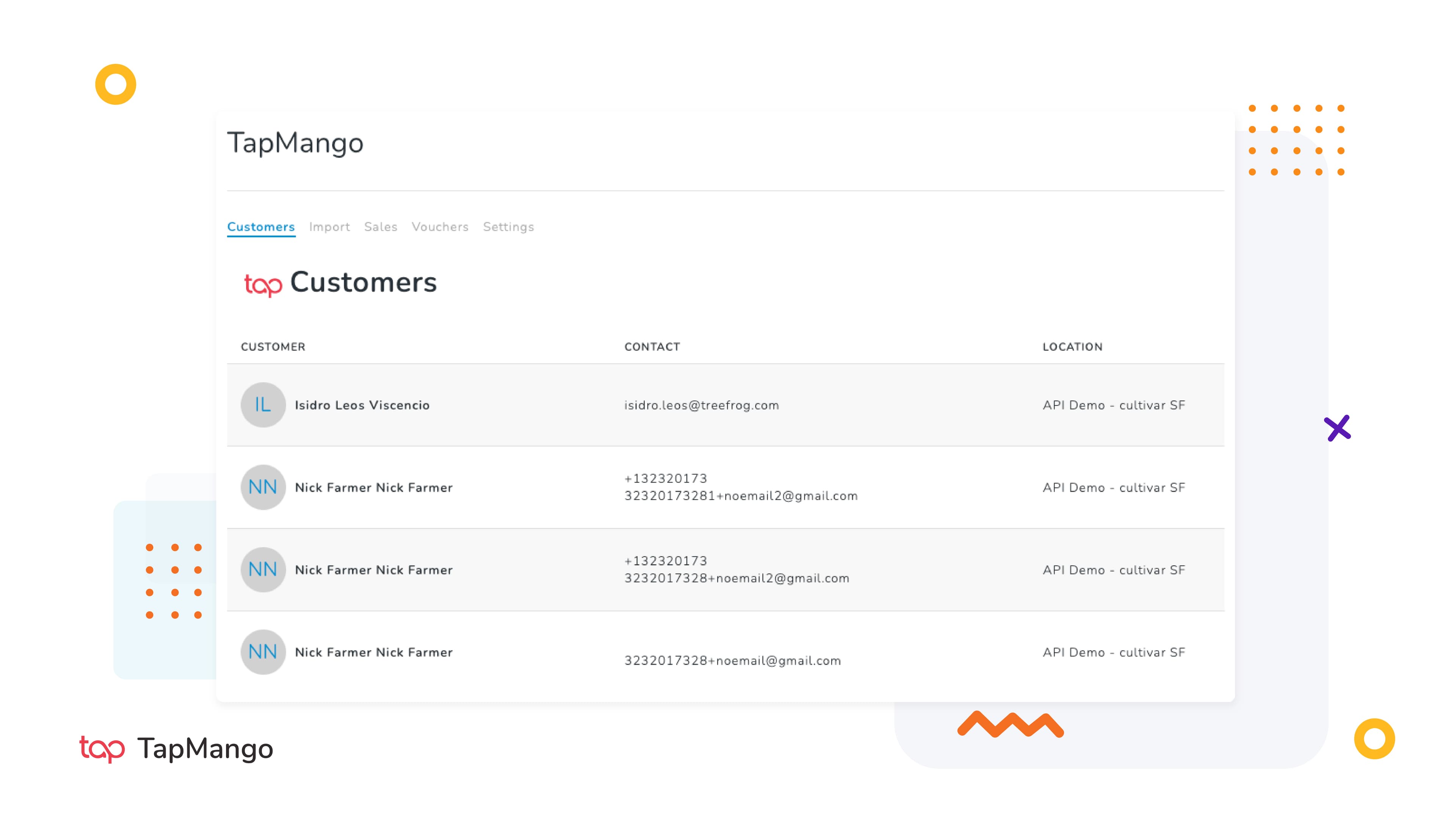The image size is (1456, 819).
Task: Click location API Demo in Isidro Leos row
Action: click(1114, 405)
